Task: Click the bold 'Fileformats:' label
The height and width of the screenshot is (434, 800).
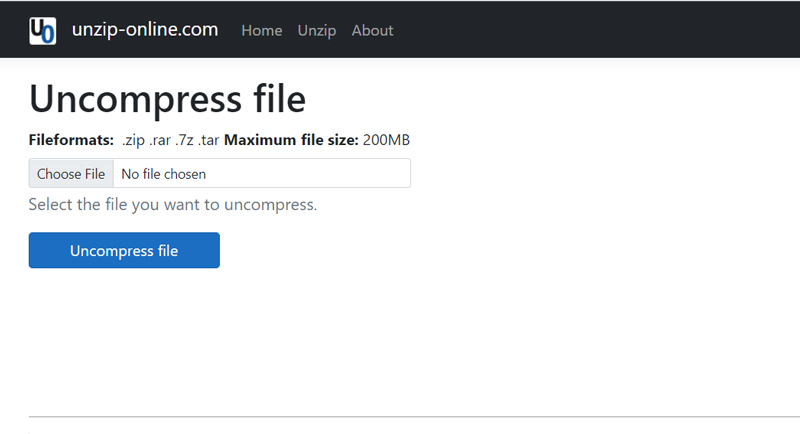Action: [71, 140]
